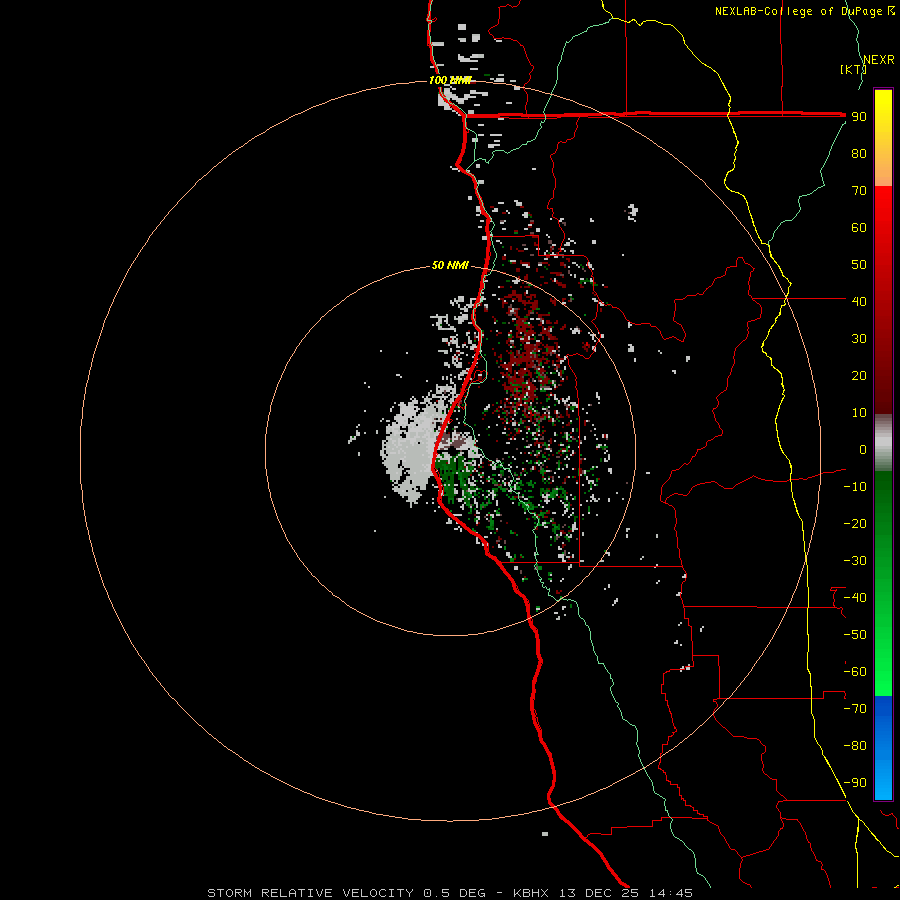Click the -50 value on velocity scale

tap(855, 634)
